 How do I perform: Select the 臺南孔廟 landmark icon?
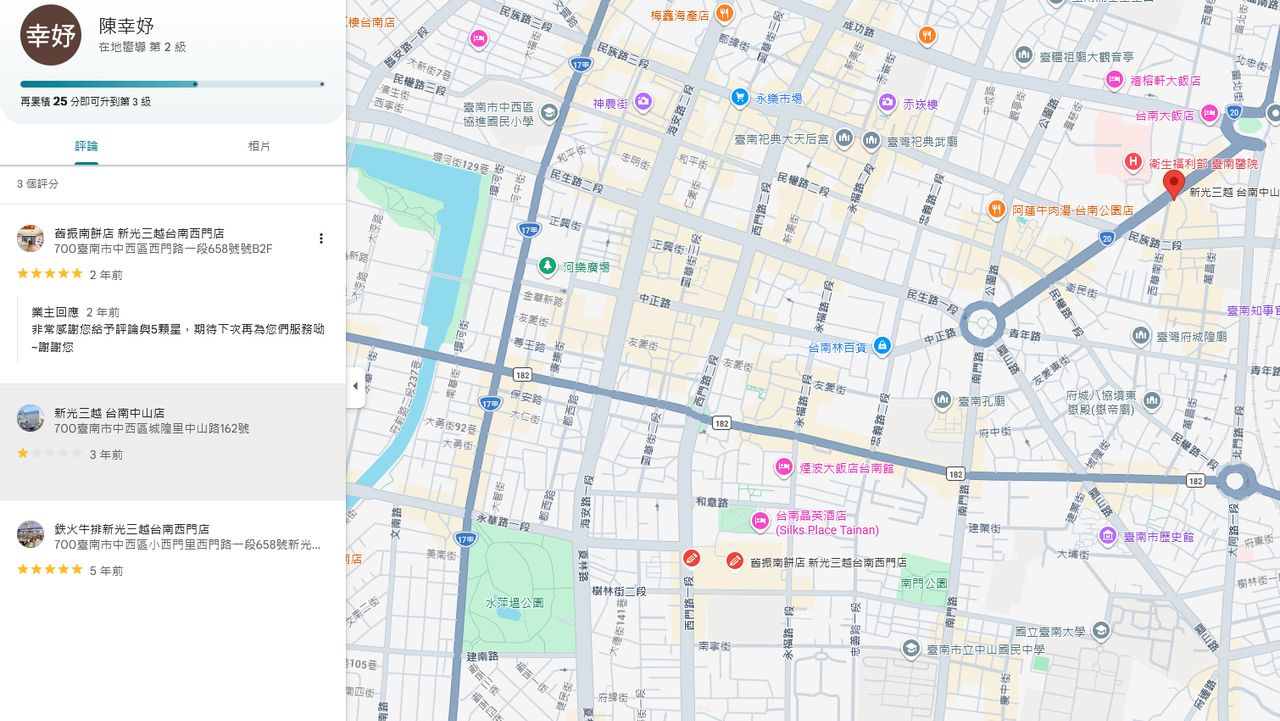coord(942,401)
